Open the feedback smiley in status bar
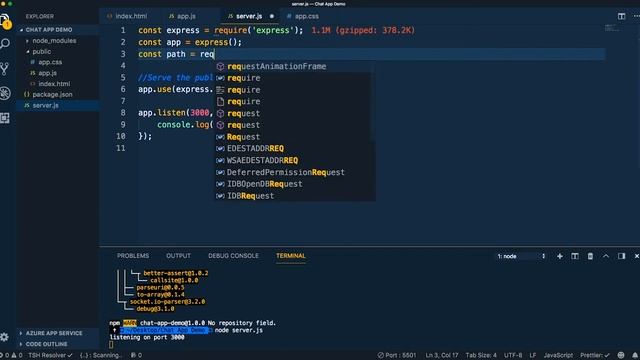This screenshot has width=640, height=360. point(621,355)
